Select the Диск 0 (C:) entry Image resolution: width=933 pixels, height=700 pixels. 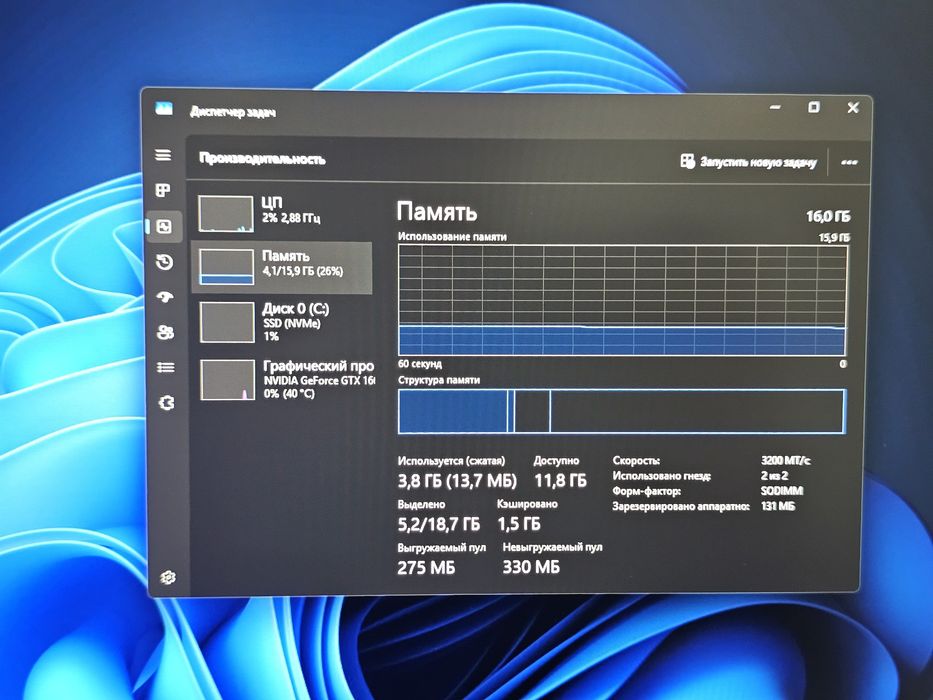(x=283, y=322)
